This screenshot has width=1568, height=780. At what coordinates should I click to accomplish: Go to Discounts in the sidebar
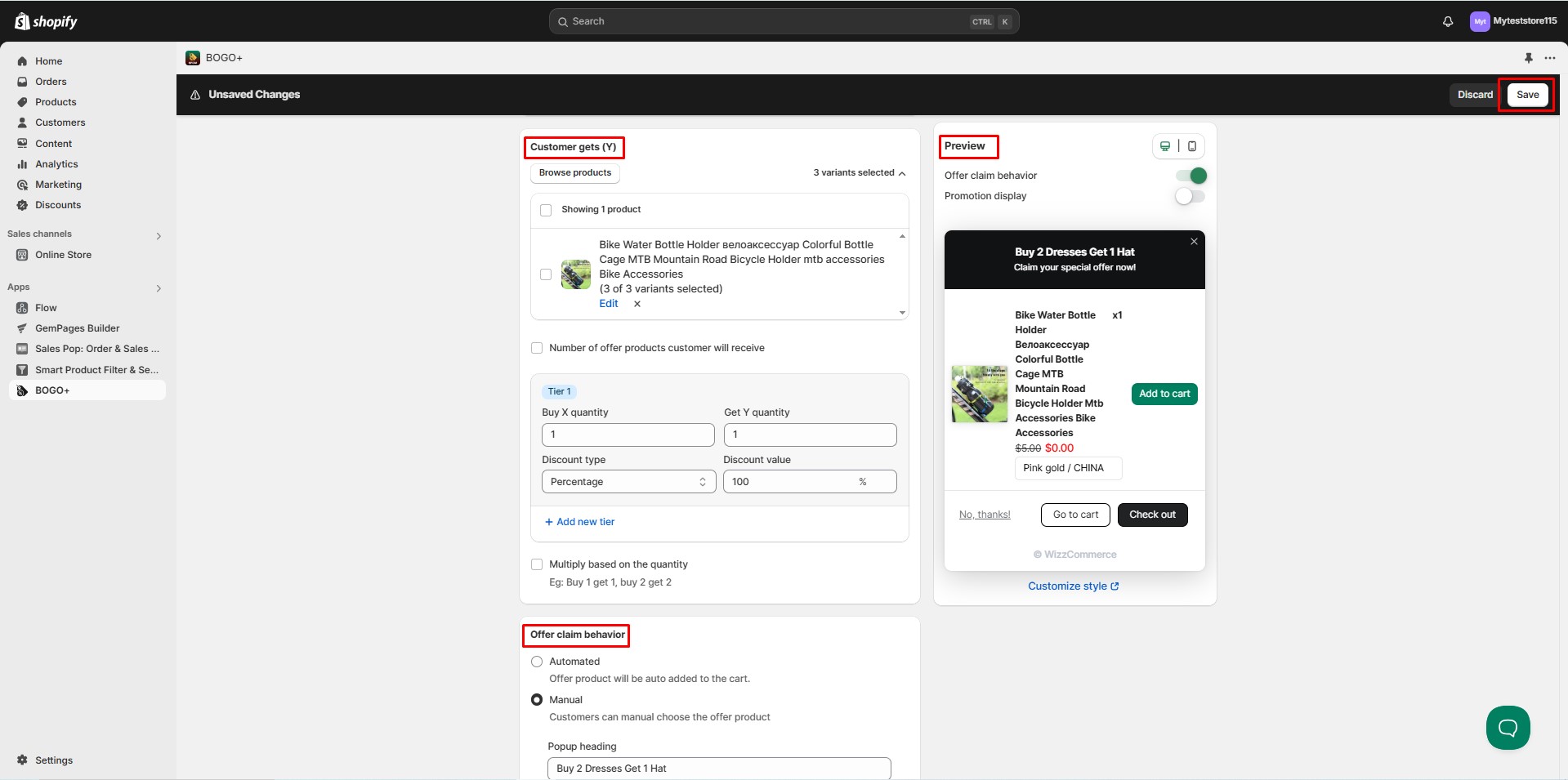point(58,205)
